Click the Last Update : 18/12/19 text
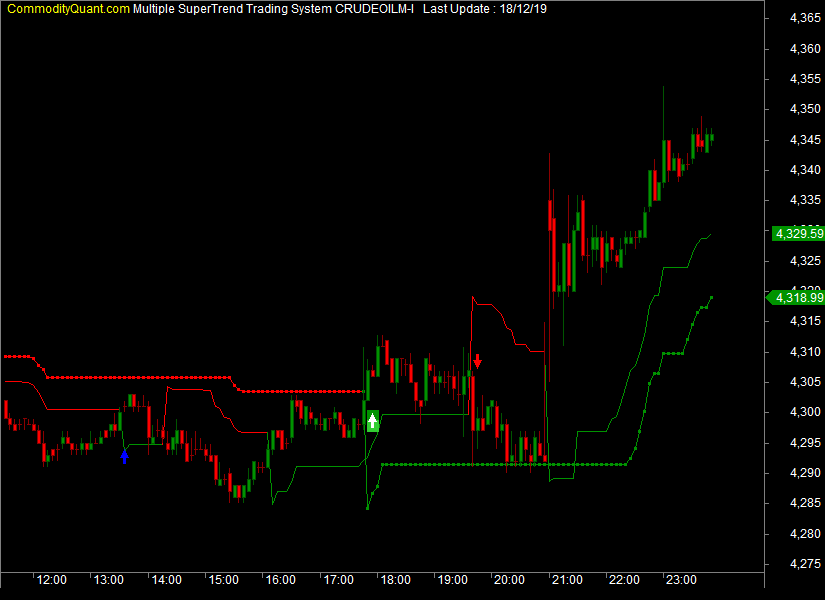The image size is (825, 600). 485,9
